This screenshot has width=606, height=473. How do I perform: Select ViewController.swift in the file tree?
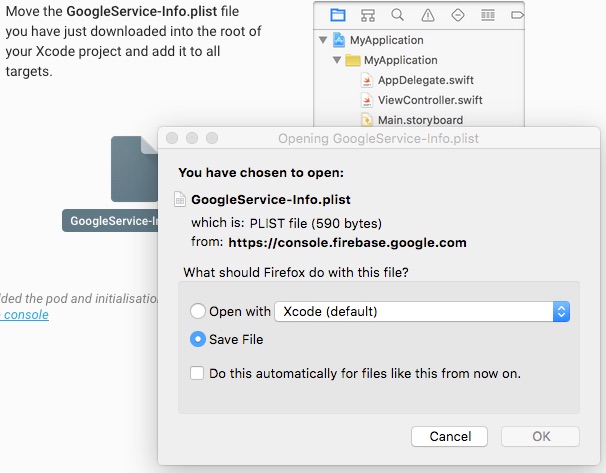point(430,100)
